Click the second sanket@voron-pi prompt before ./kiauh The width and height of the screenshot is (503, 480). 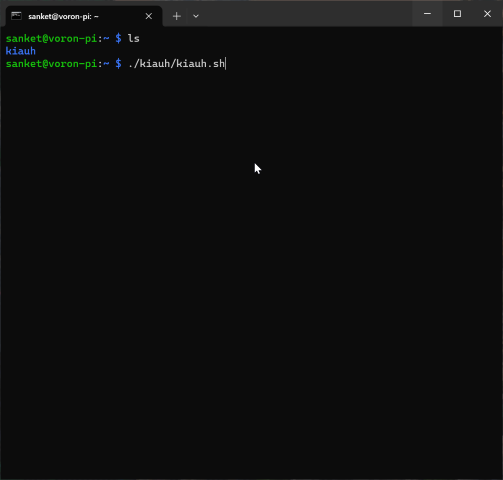pyautogui.click(x=64, y=64)
